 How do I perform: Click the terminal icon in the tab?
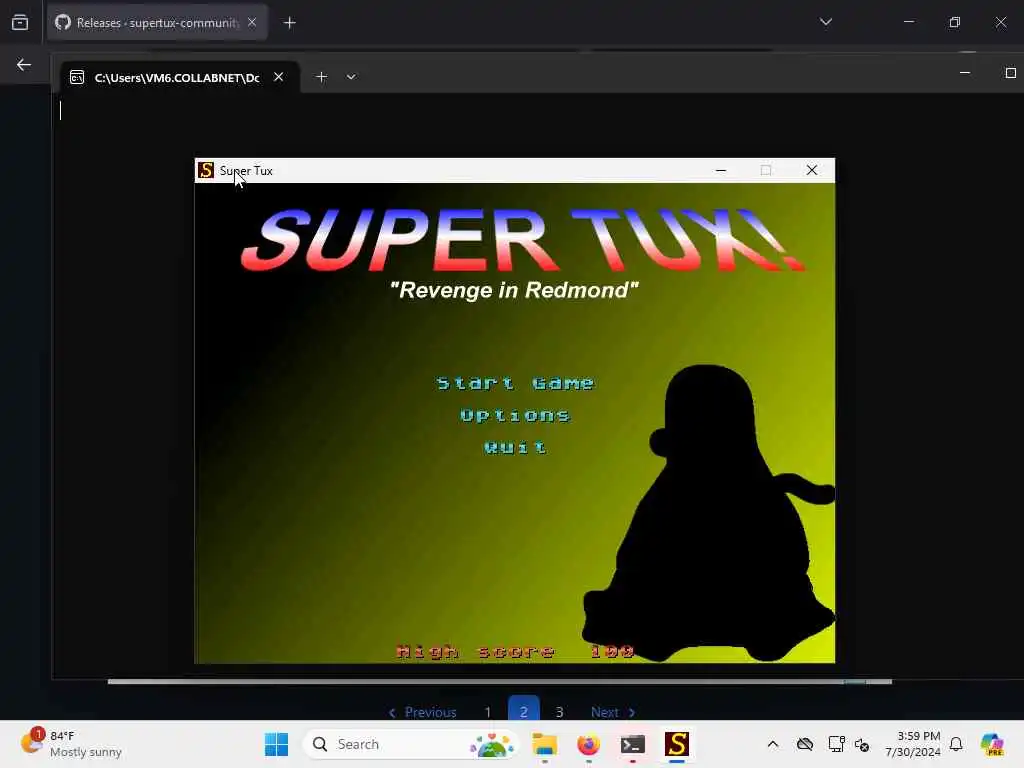point(77,78)
